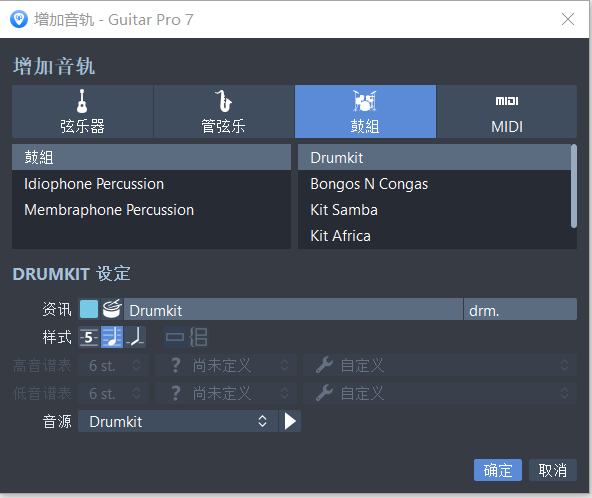Toggle standard notation style
This screenshot has width=592, height=498.
[x=112, y=337]
